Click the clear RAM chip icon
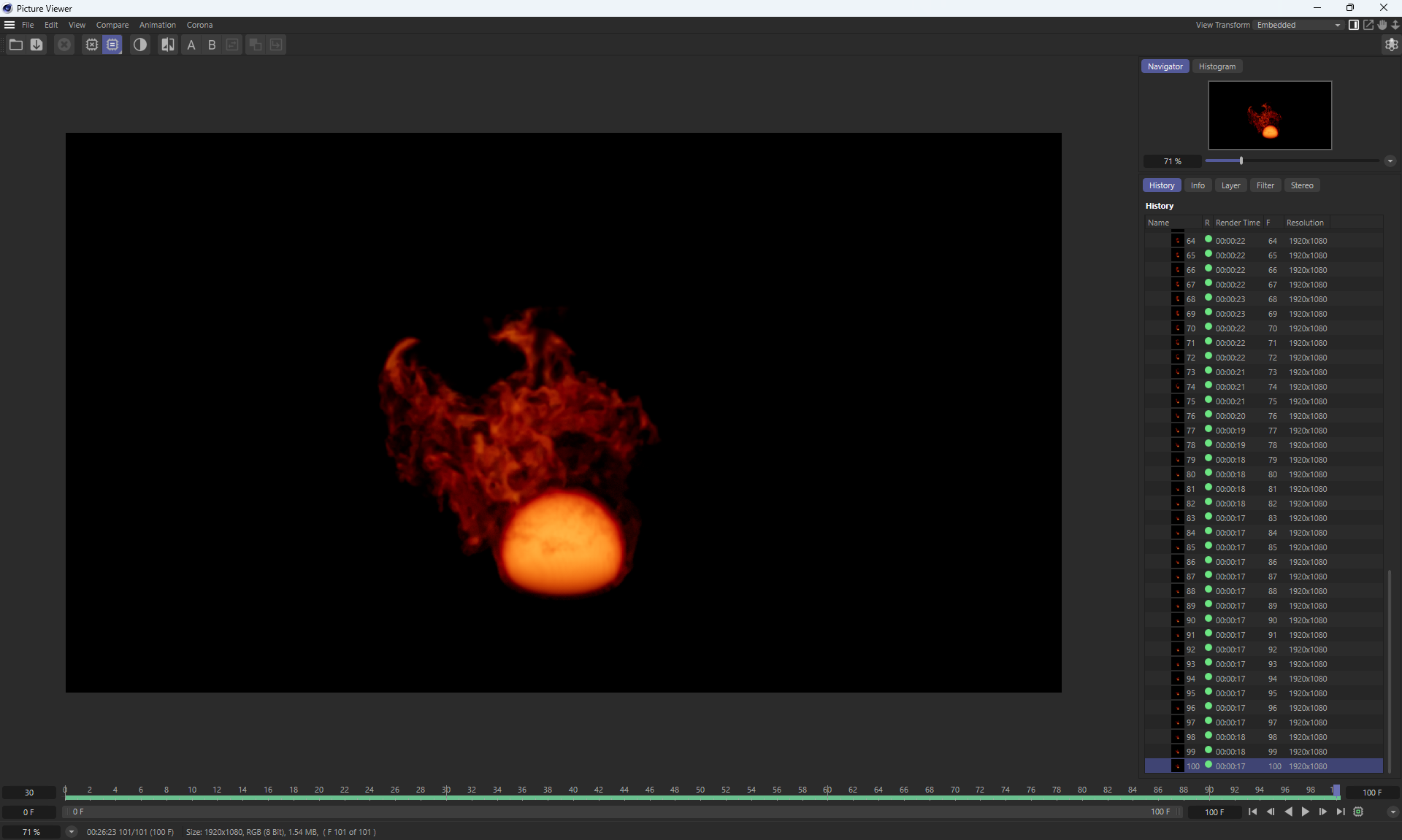The image size is (1402, 840). 91,45
